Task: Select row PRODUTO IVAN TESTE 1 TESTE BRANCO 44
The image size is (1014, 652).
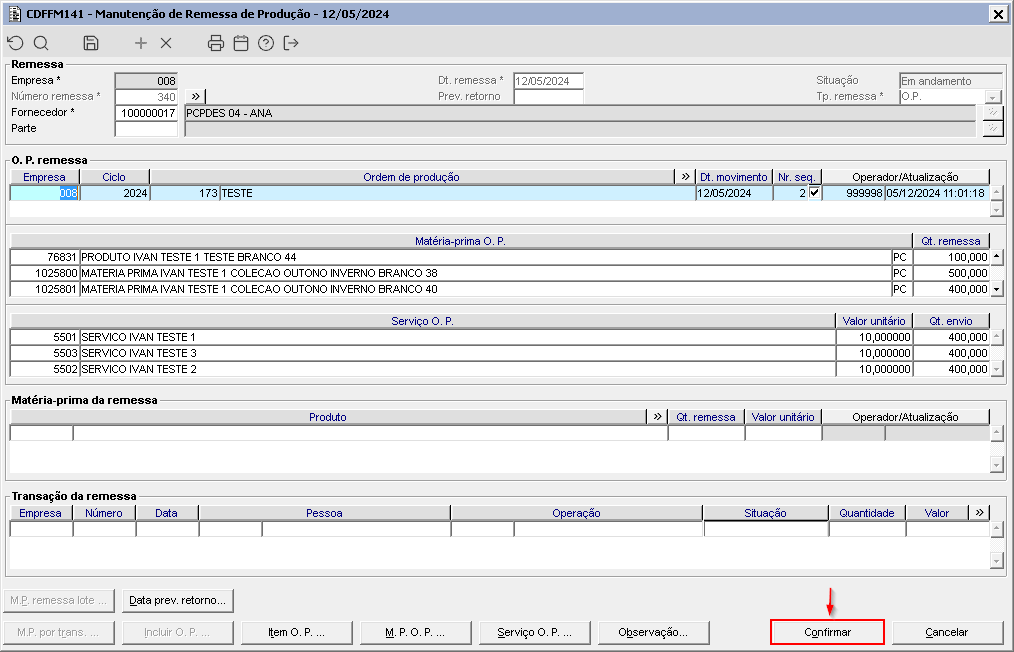Action: (x=499, y=257)
